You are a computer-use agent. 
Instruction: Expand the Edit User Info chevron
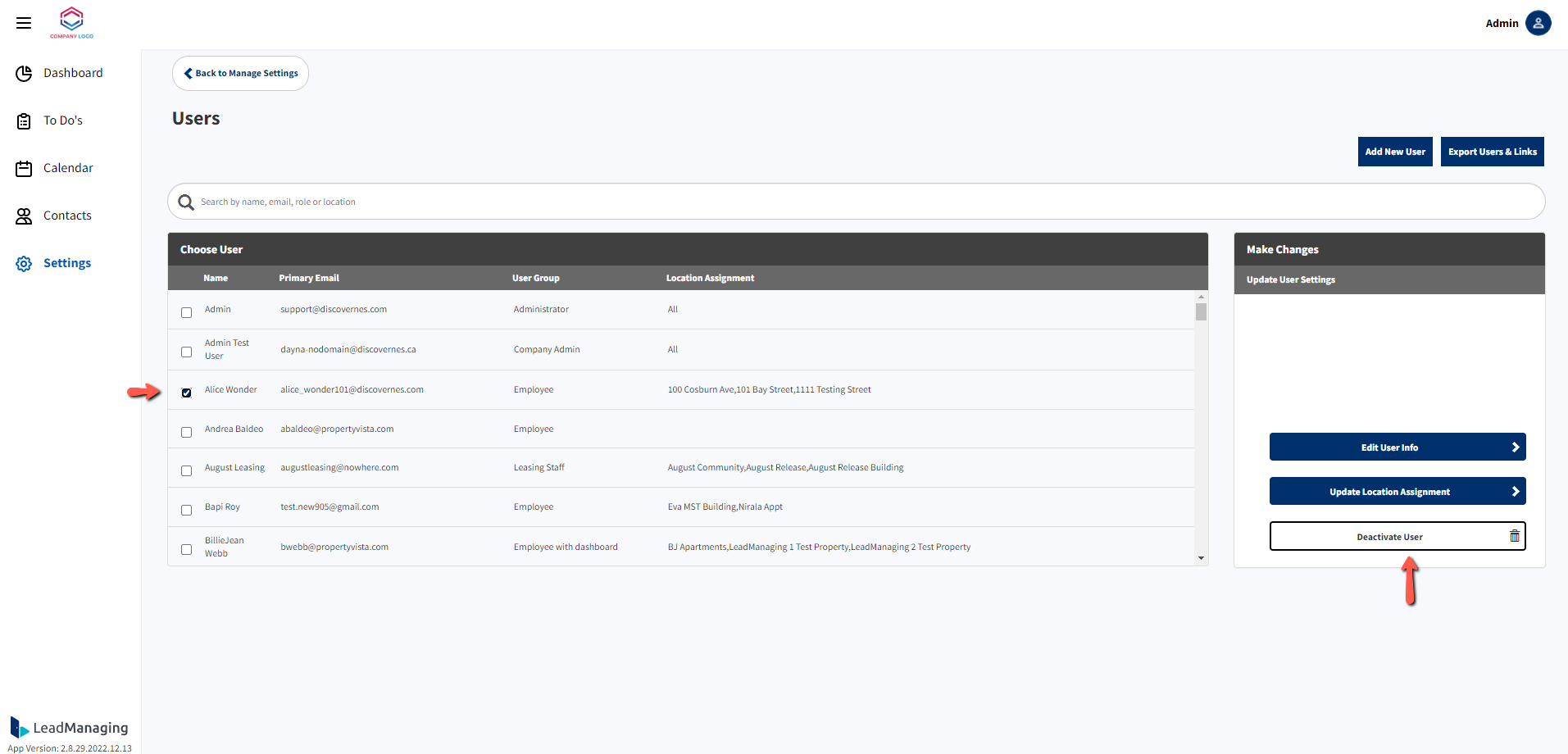pyautogui.click(x=1516, y=447)
